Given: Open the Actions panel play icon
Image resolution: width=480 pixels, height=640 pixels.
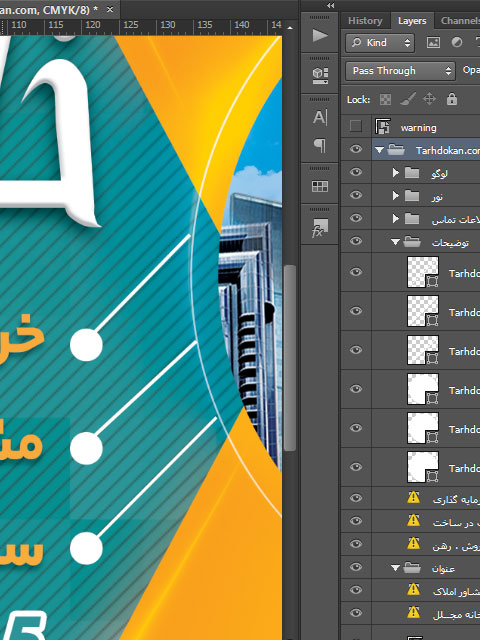Looking at the screenshot, I should [x=320, y=36].
